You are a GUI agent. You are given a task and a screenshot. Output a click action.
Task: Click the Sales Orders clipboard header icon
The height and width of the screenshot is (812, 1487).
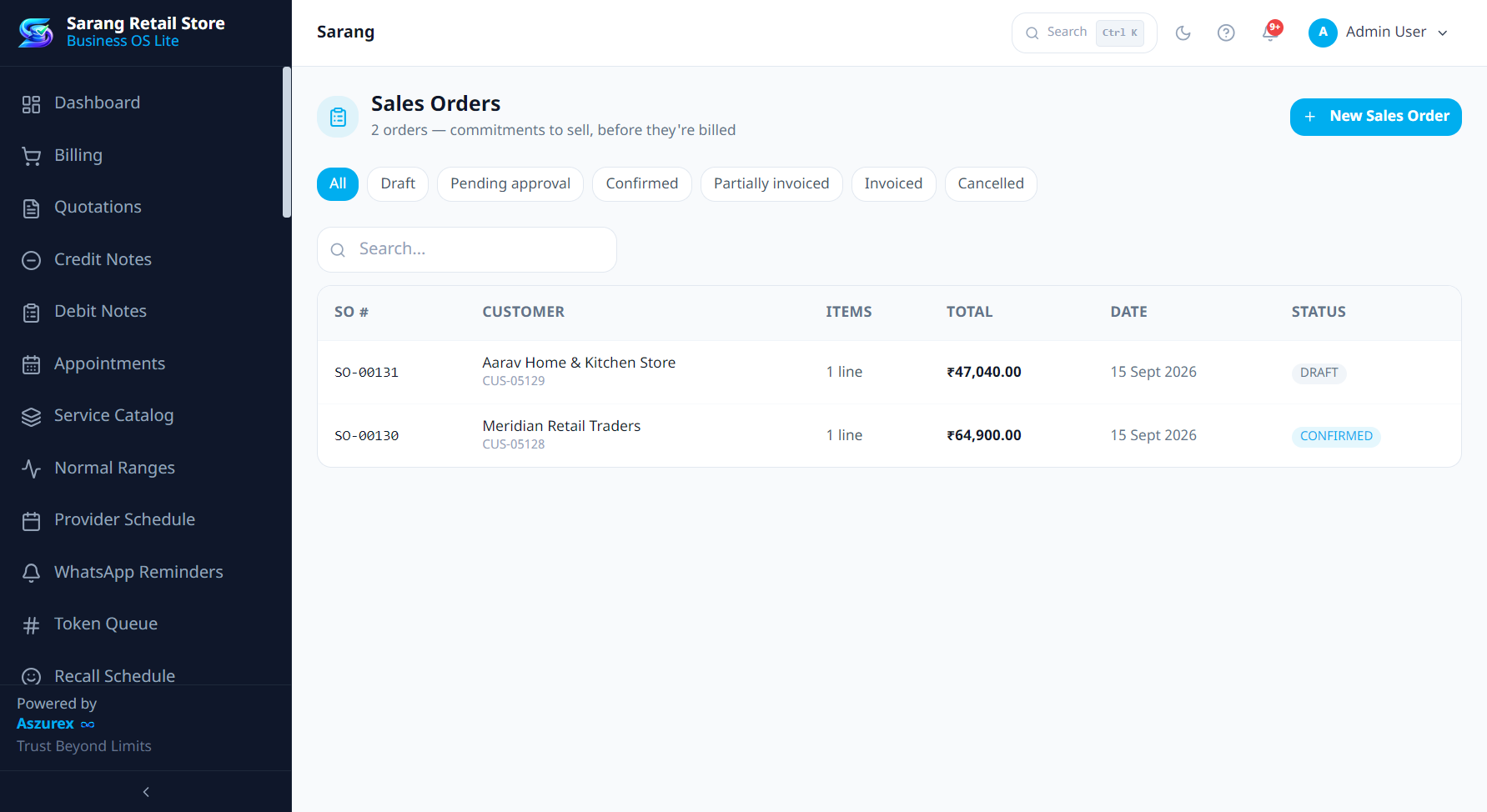(x=338, y=117)
